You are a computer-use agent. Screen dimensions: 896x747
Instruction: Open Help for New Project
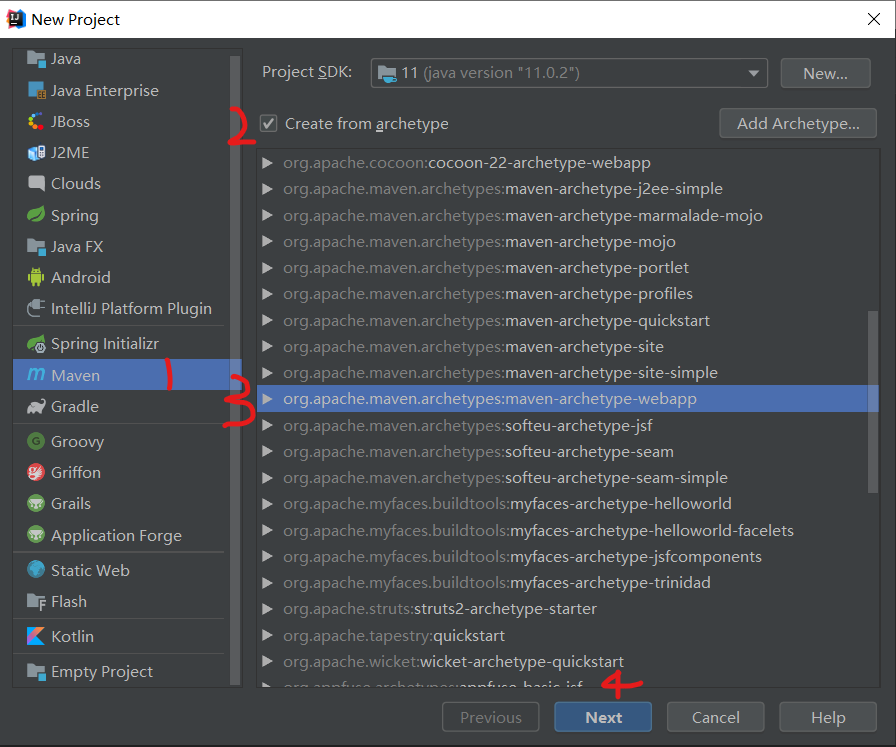(828, 717)
